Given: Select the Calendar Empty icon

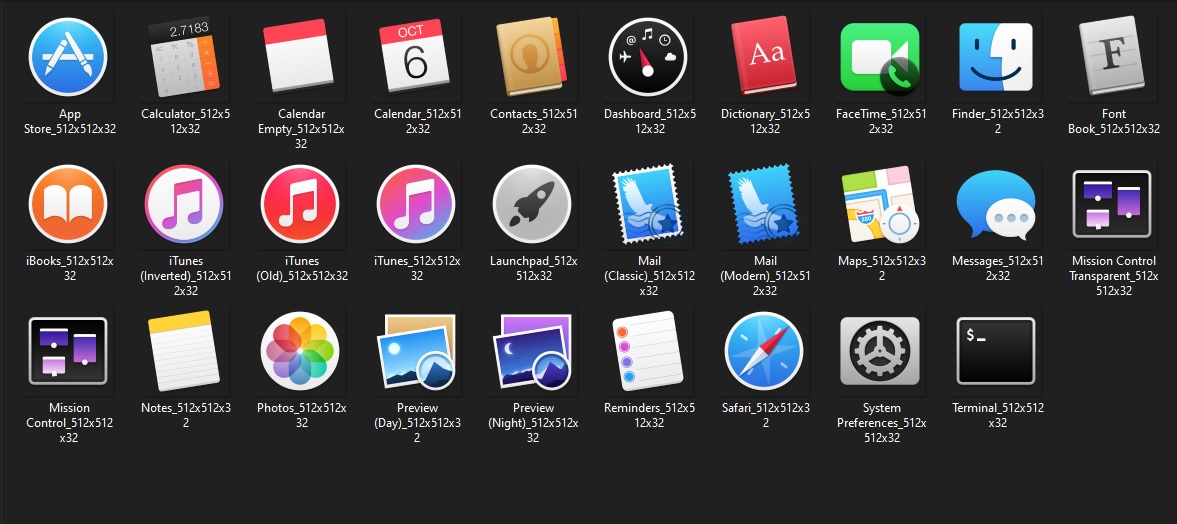Looking at the screenshot, I should 298,56.
